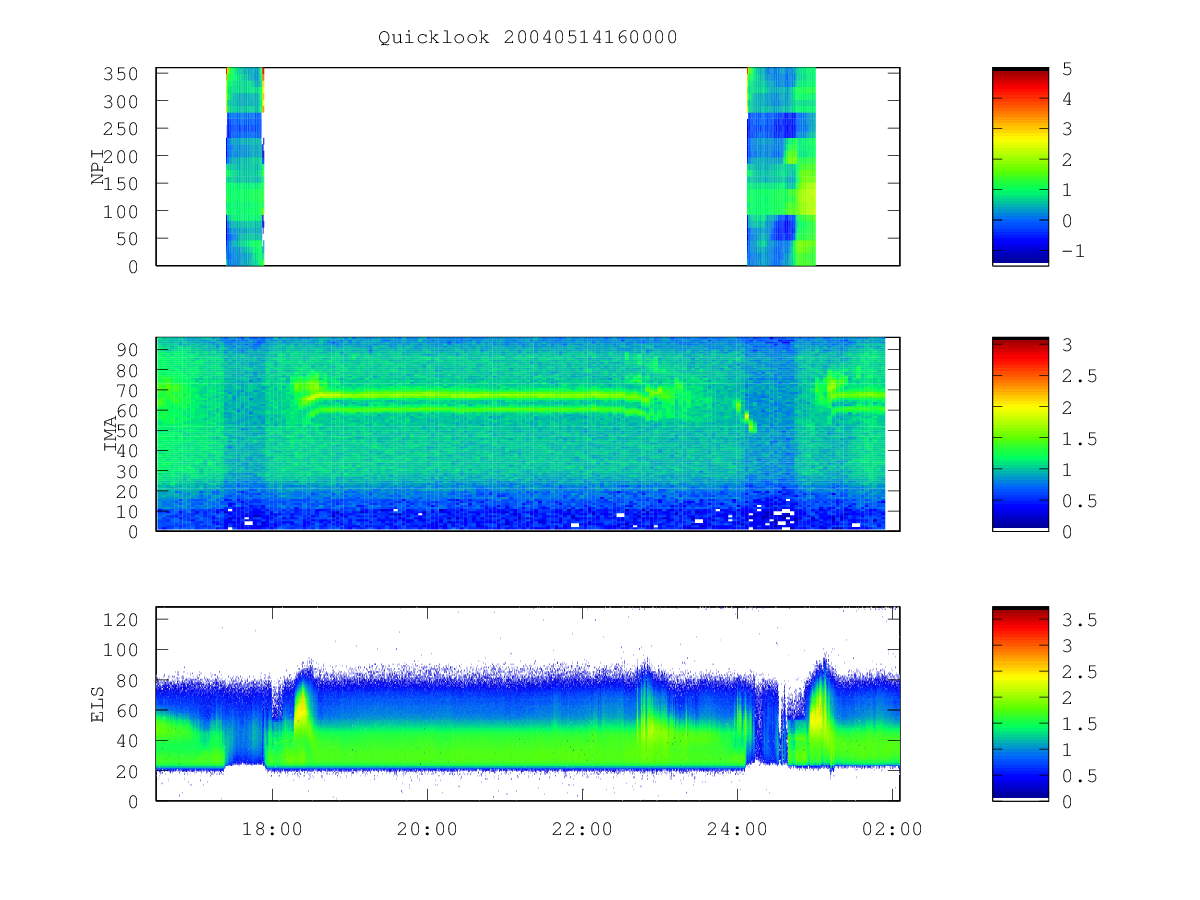1200x900 pixels.
Task: Click the 3.5 label on ELS color bar
Action: (1078, 620)
